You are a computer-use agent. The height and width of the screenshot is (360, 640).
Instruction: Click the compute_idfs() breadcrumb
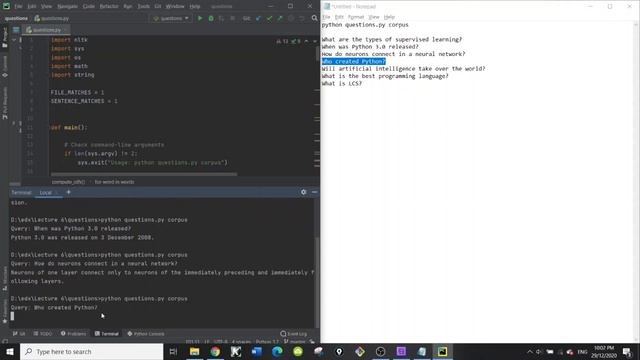pyautogui.click(x=68, y=182)
